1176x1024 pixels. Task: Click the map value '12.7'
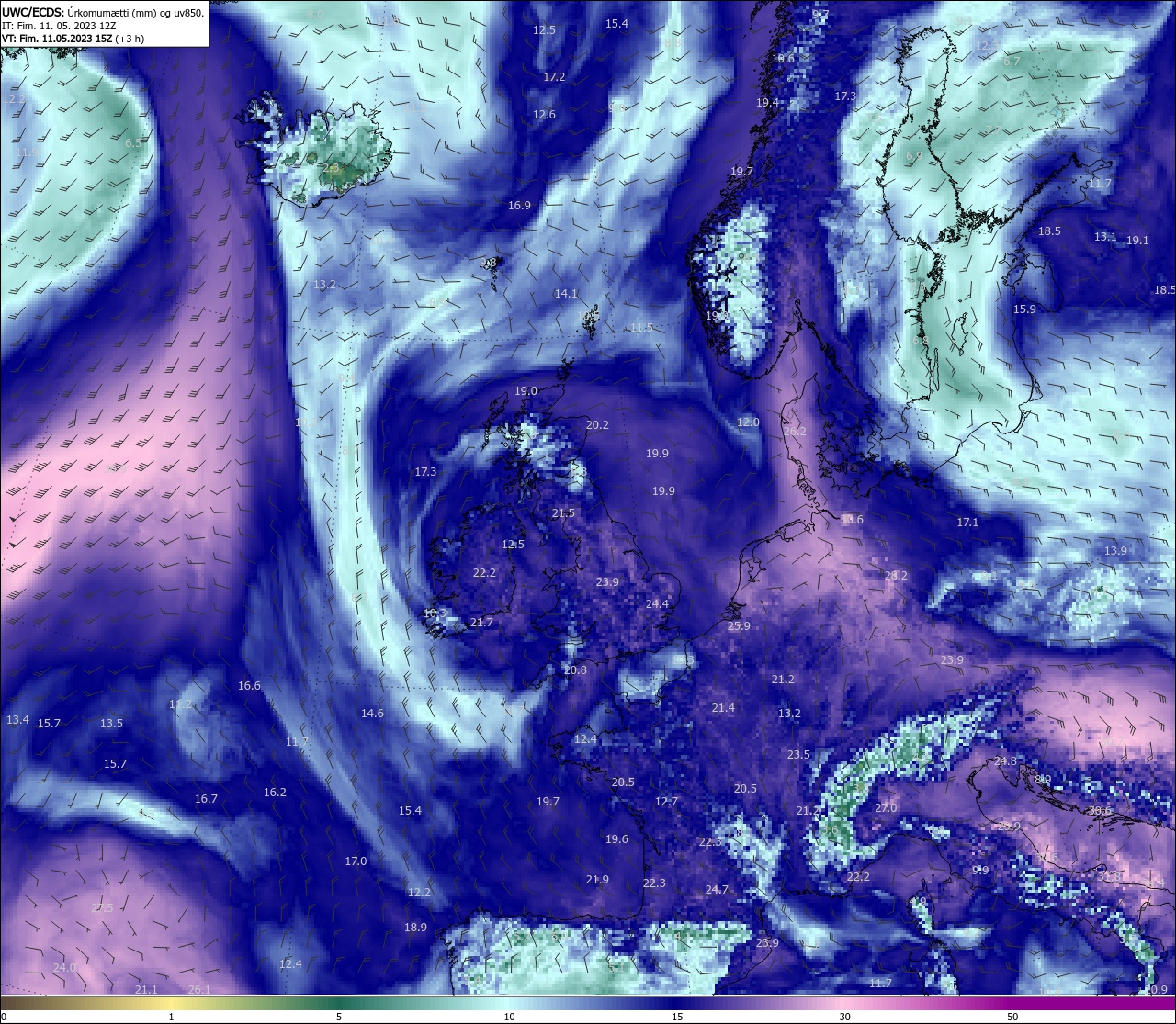(x=666, y=802)
